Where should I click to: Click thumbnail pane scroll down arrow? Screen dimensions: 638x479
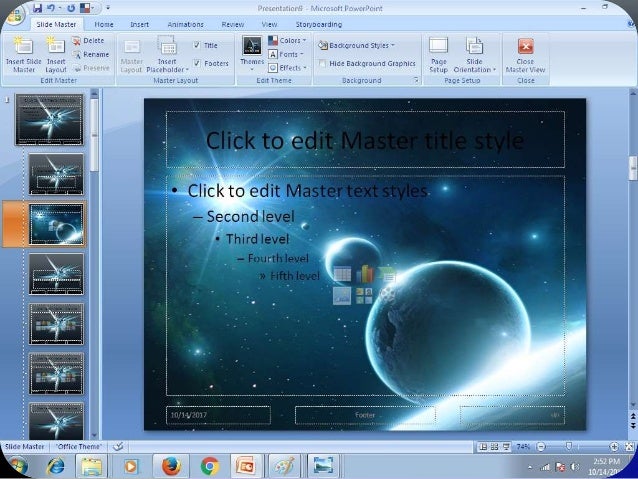click(x=94, y=435)
